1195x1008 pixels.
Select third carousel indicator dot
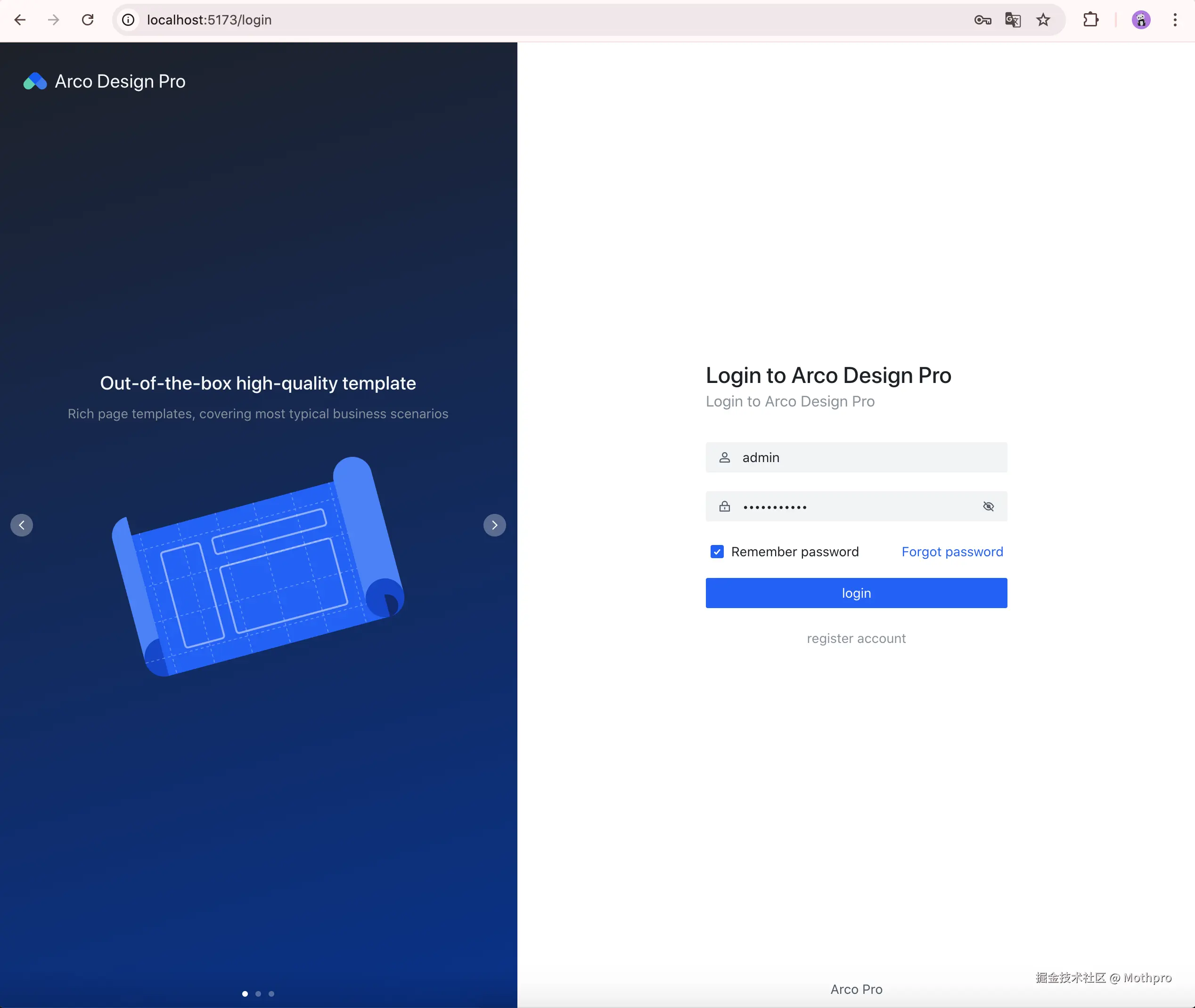click(271, 994)
